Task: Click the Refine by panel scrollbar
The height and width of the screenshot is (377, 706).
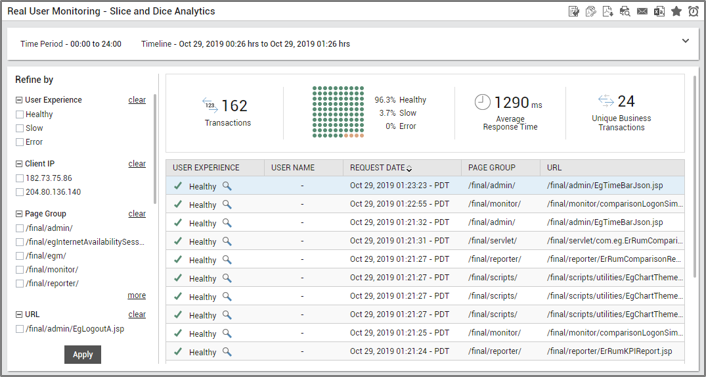Action: [155, 149]
